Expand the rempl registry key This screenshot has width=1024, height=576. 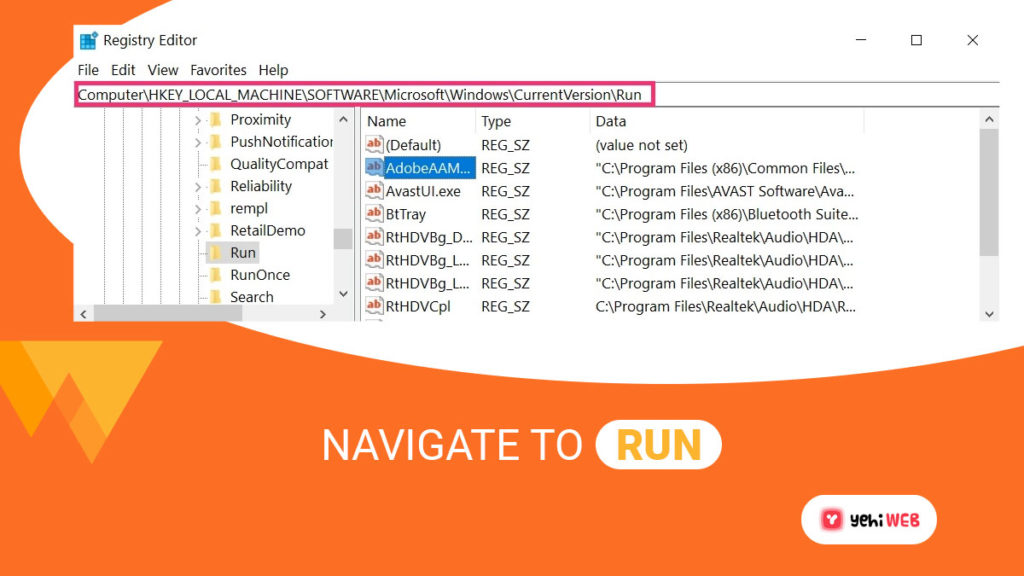[x=198, y=209]
